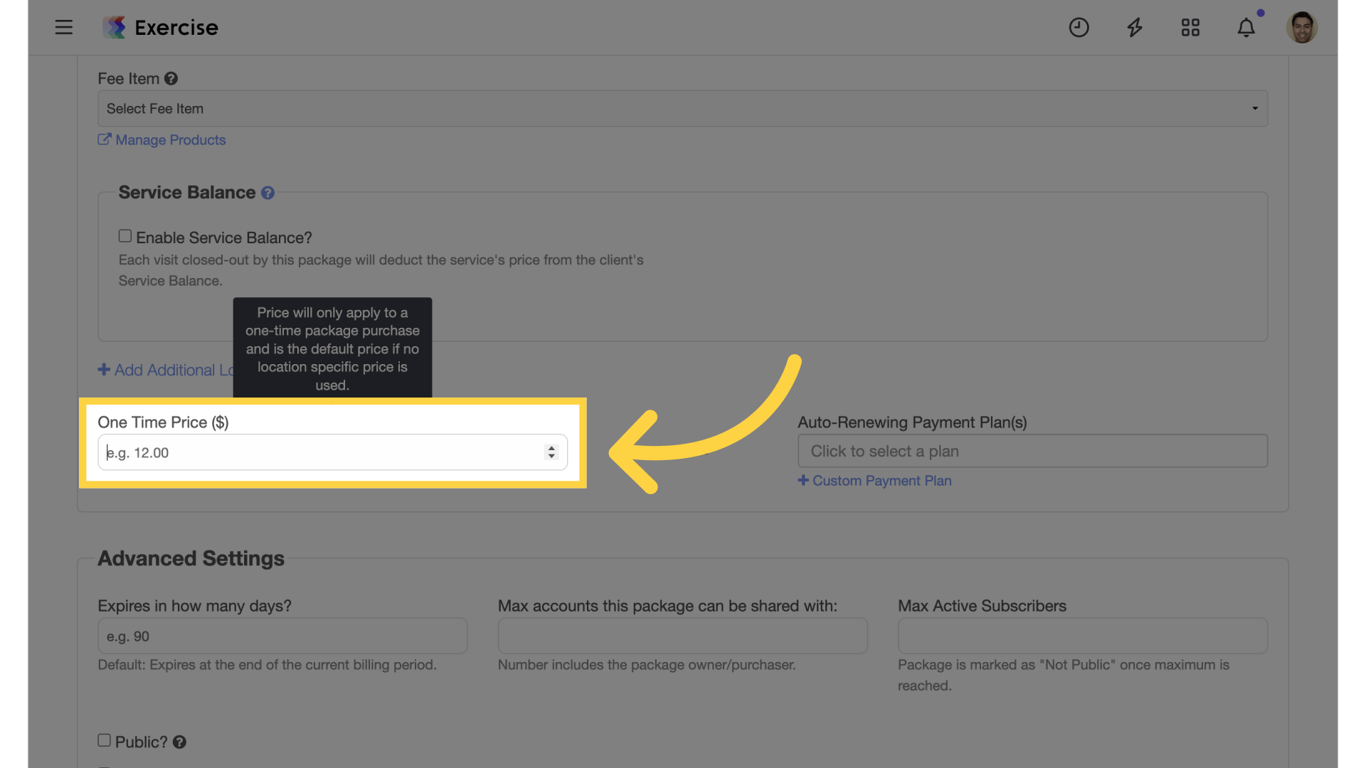The image size is (1366, 768).
Task: Open the notifications bell
Action: 1246,28
